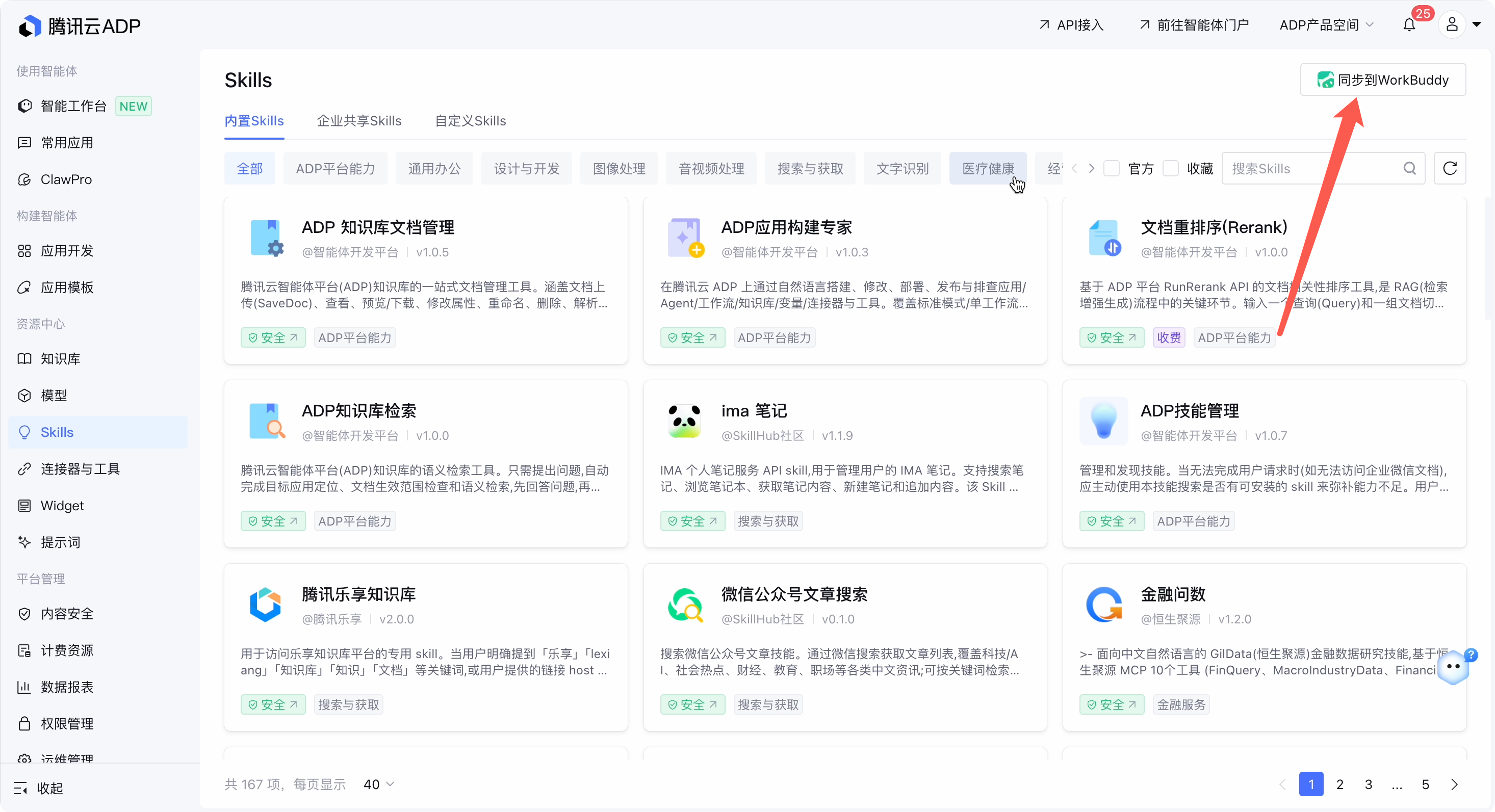
Task: Open the user account avatar
Action: [1452, 24]
